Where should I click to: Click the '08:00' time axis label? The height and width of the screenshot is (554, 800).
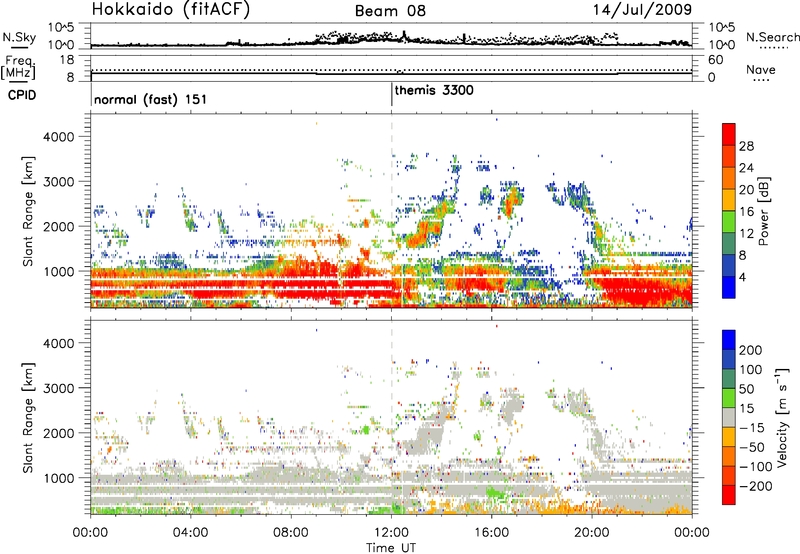click(x=291, y=533)
